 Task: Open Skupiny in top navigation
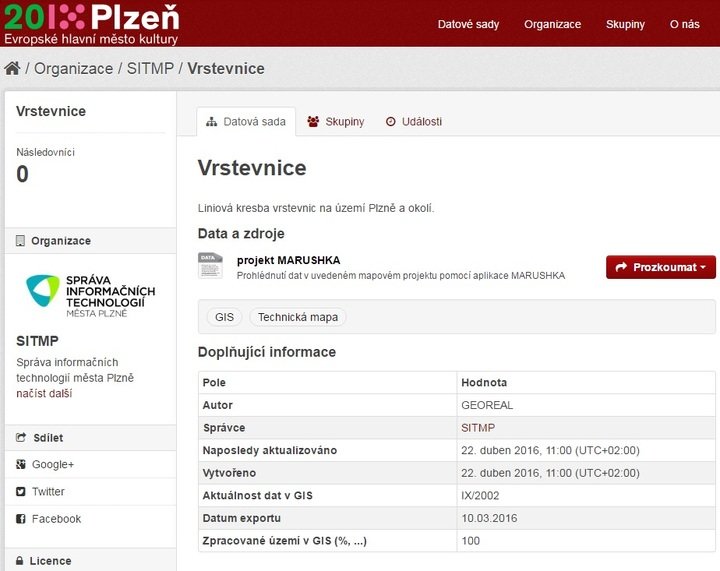click(x=625, y=24)
